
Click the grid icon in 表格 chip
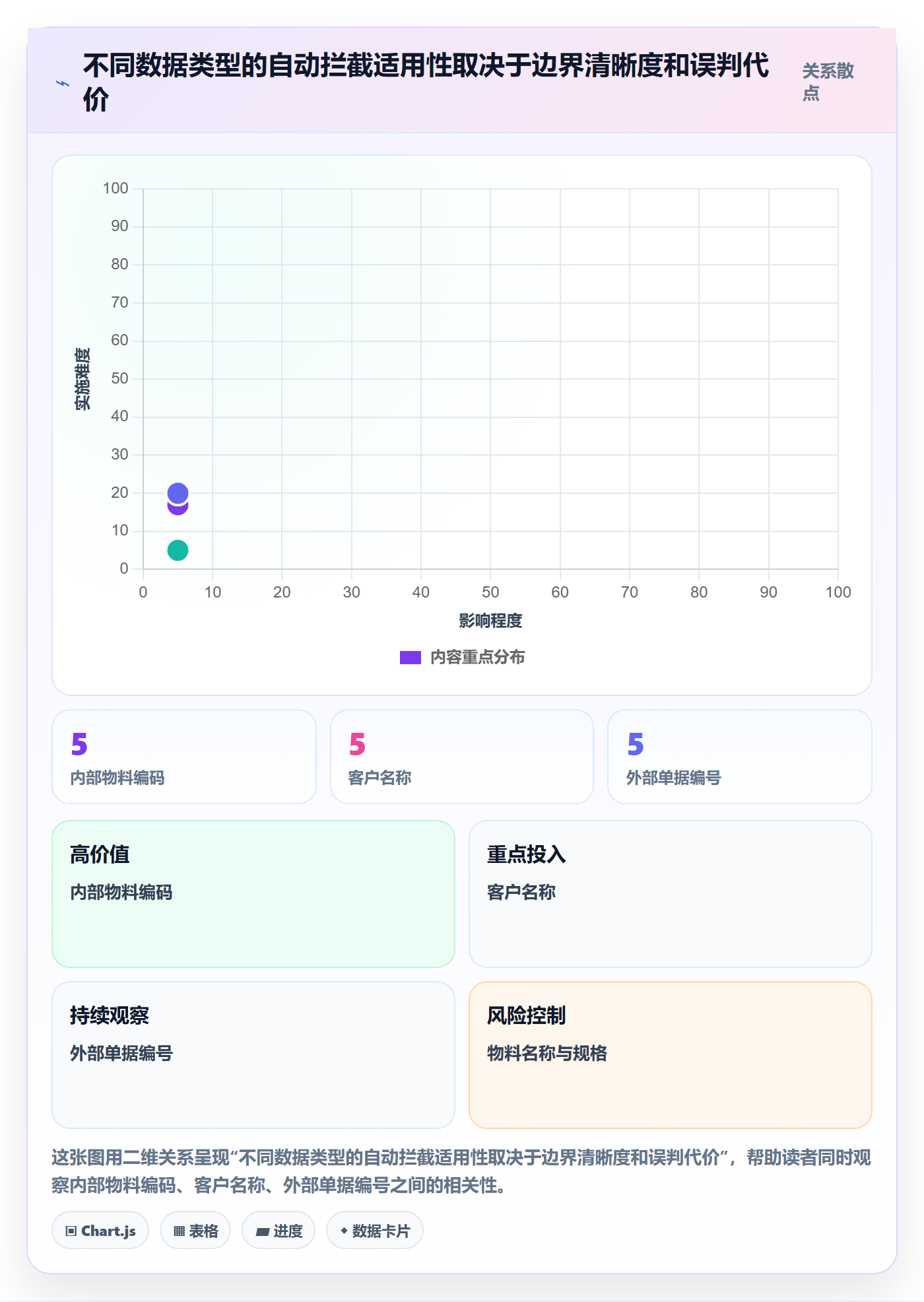pyautogui.click(x=179, y=1231)
